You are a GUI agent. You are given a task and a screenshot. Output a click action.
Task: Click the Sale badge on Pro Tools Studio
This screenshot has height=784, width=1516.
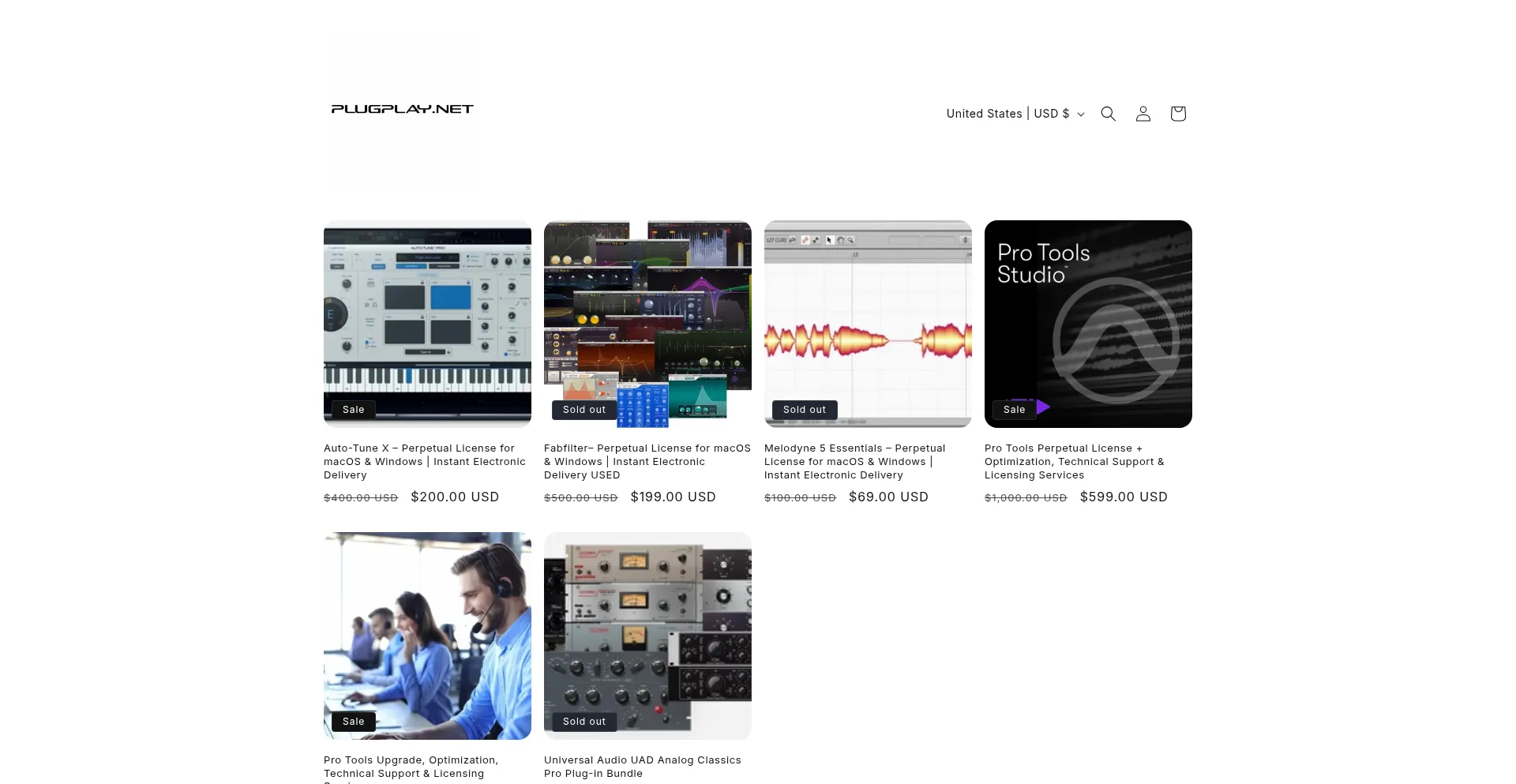1015,410
